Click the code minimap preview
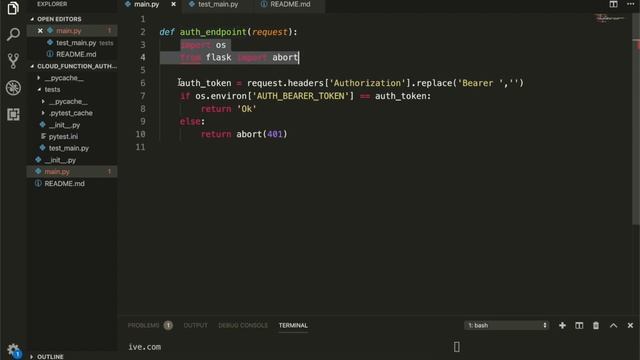 click(609, 18)
